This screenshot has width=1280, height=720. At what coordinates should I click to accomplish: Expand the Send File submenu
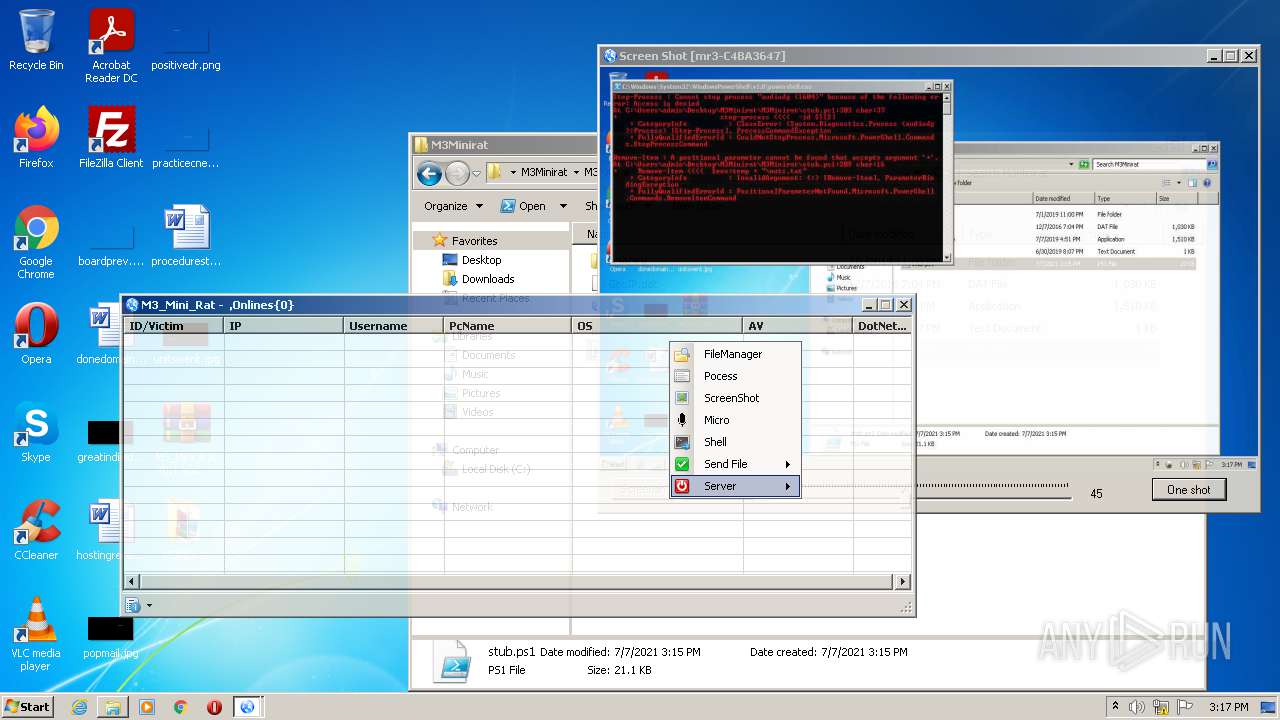pos(735,464)
